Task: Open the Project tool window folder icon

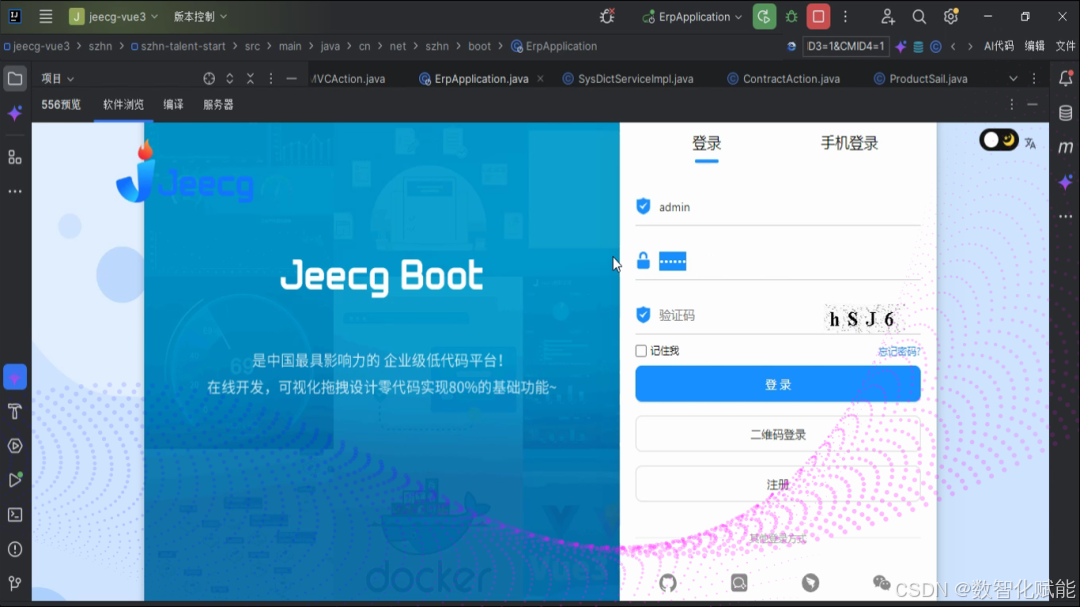Action: 14,79
